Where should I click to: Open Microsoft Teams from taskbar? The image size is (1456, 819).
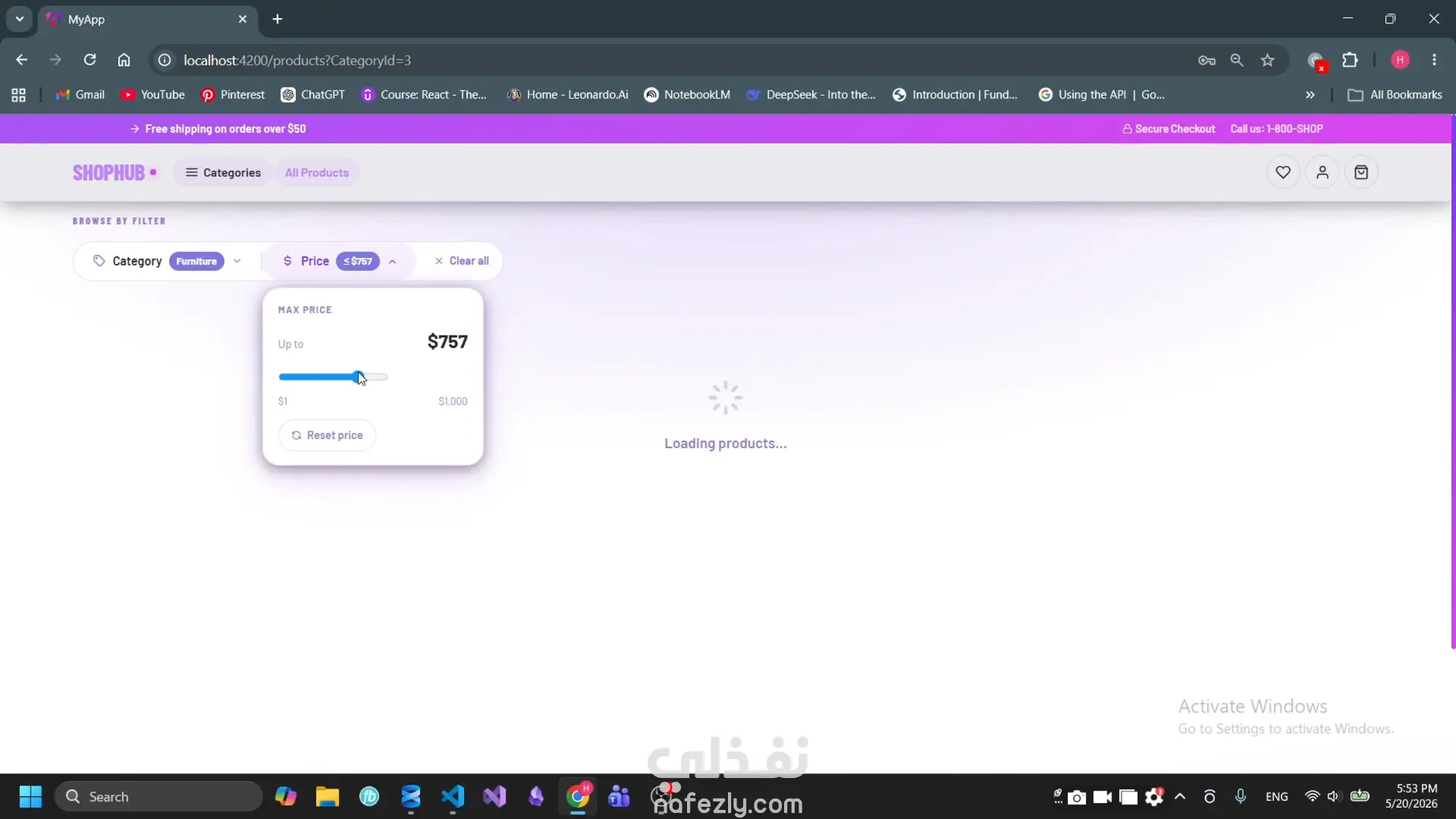(x=620, y=797)
